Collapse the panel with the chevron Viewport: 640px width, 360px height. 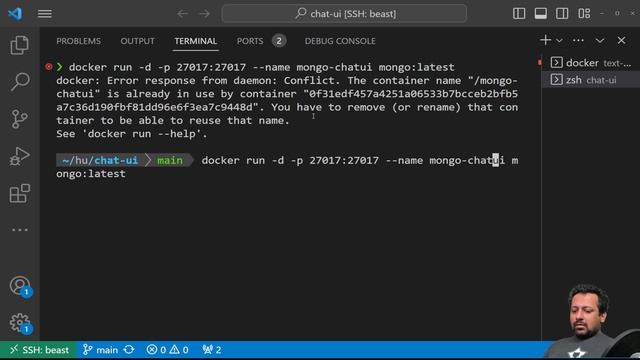(600, 40)
